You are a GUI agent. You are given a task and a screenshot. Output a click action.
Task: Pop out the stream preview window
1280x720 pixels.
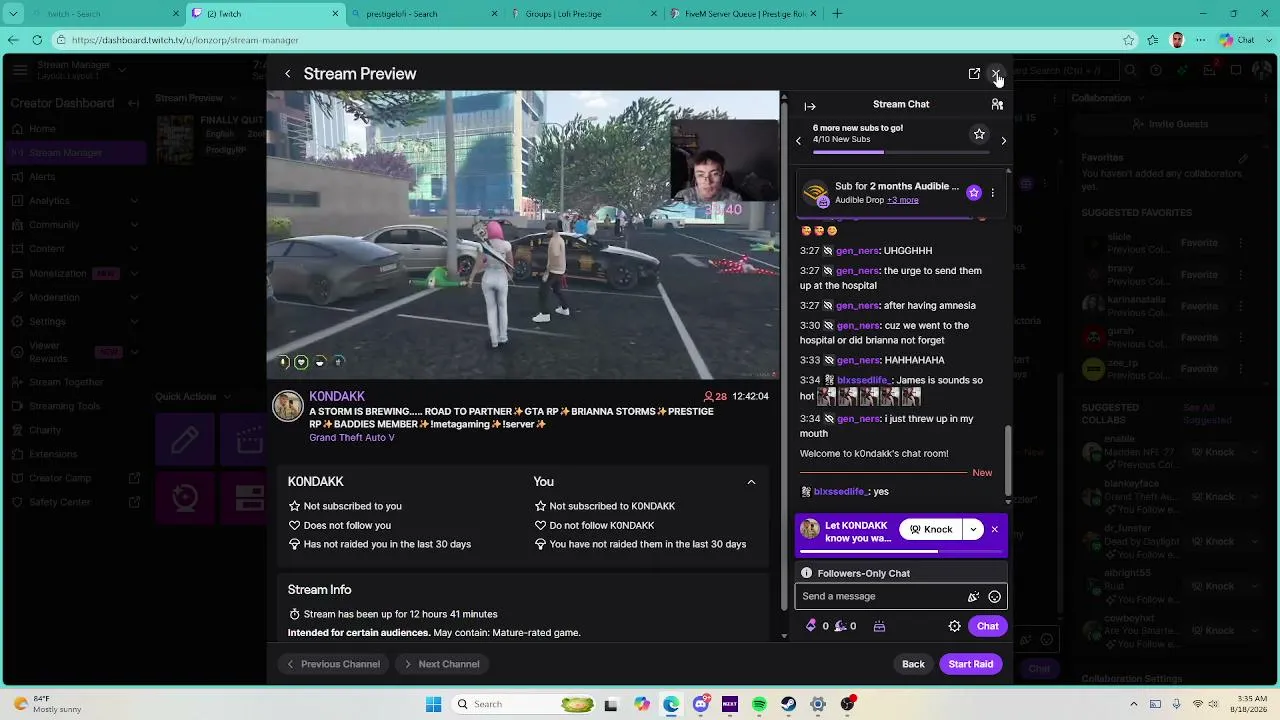click(x=974, y=74)
